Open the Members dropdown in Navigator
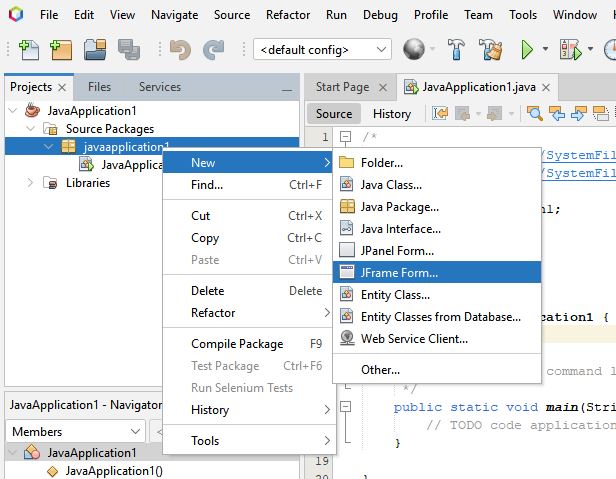616x479 pixels. pos(75,432)
